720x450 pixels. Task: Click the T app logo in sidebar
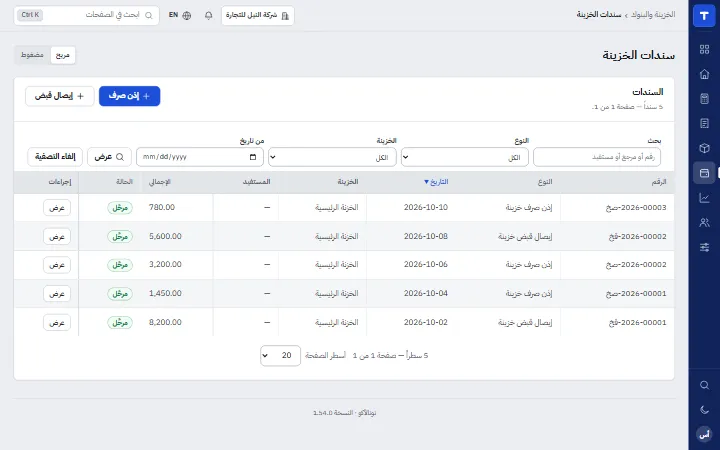pyautogui.click(x=704, y=16)
